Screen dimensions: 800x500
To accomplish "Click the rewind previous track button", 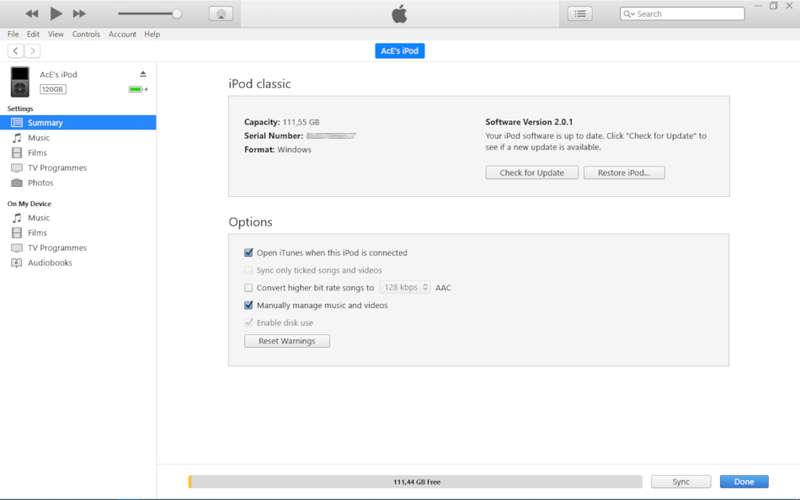I will (x=32, y=14).
